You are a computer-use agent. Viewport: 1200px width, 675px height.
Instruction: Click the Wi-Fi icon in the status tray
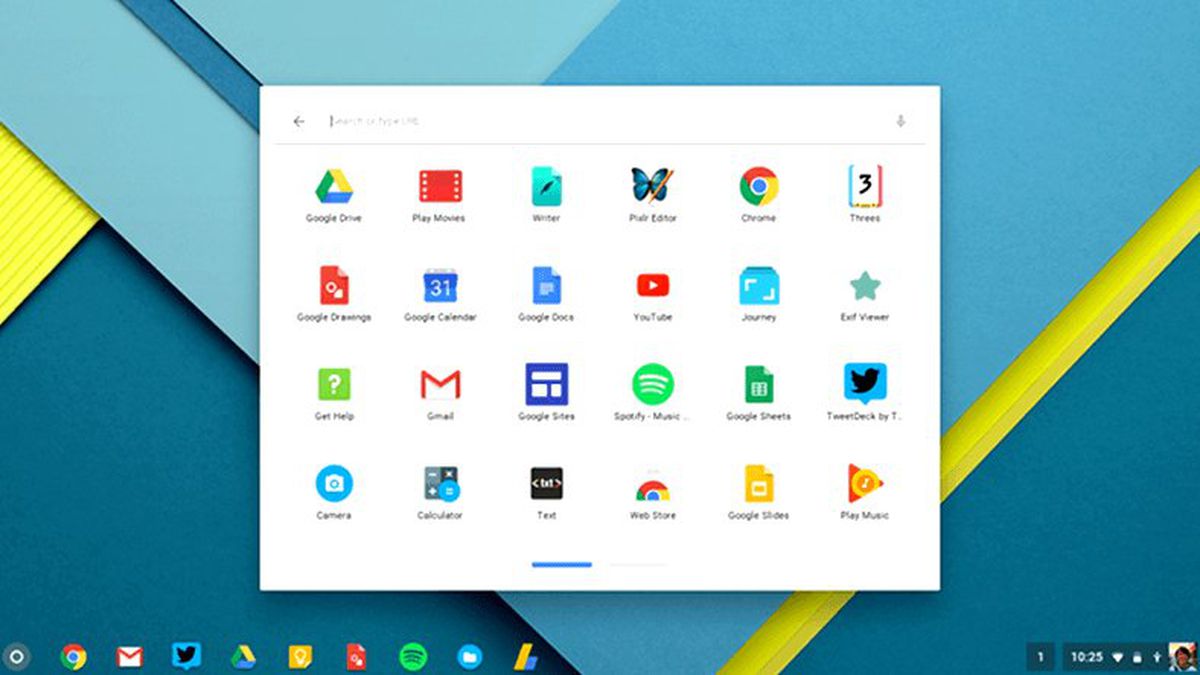coord(1118,657)
